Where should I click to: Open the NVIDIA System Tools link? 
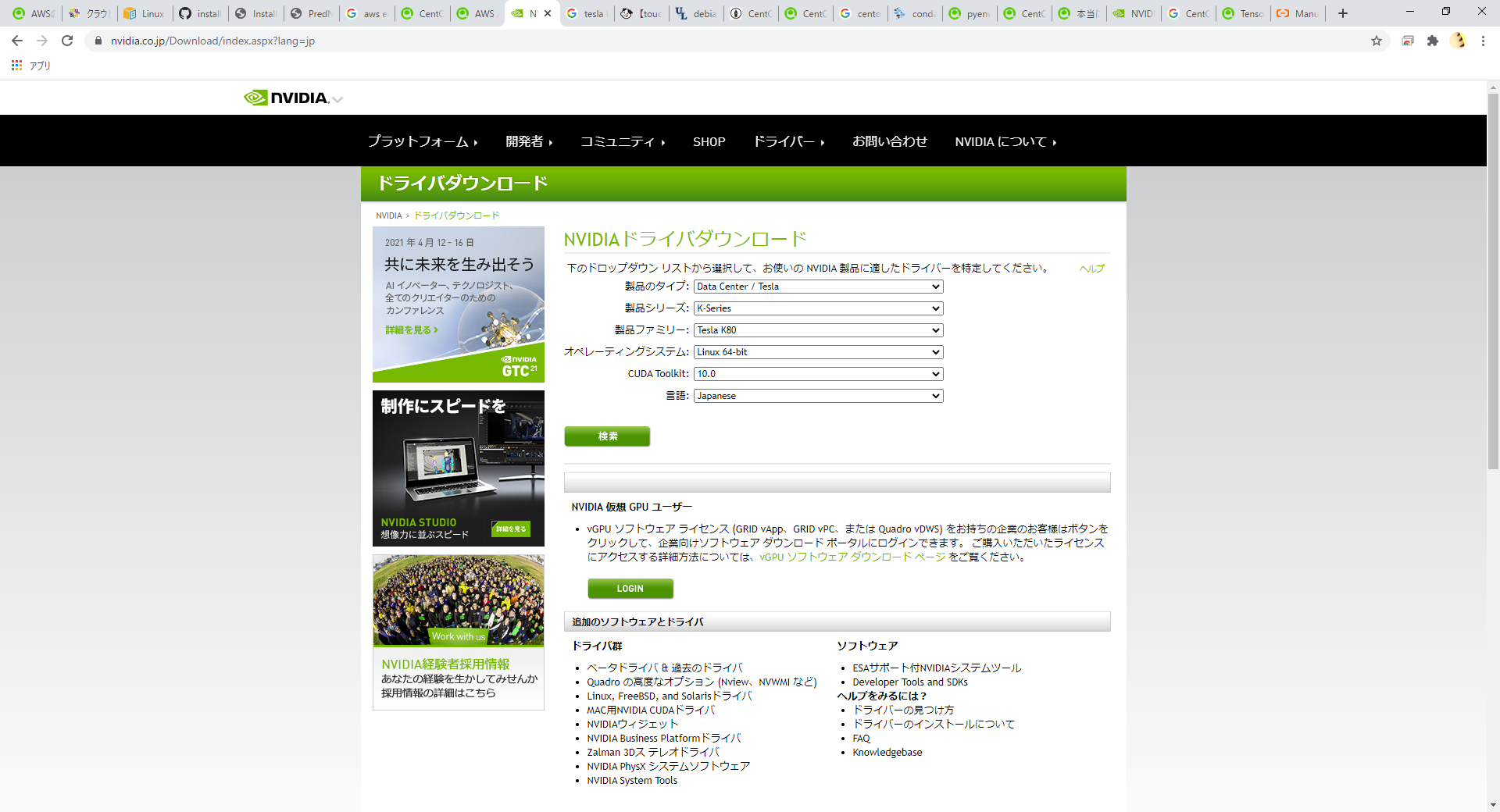pos(632,780)
